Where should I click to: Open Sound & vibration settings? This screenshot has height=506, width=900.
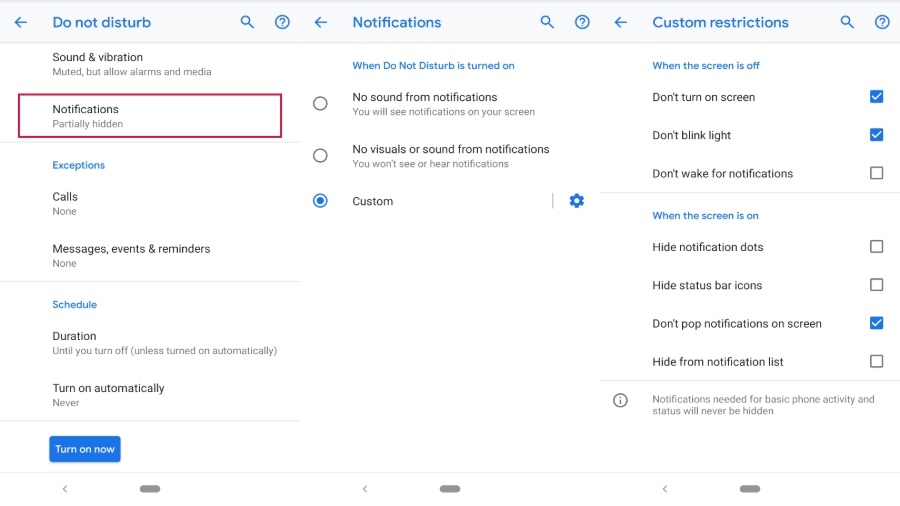tap(150, 64)
